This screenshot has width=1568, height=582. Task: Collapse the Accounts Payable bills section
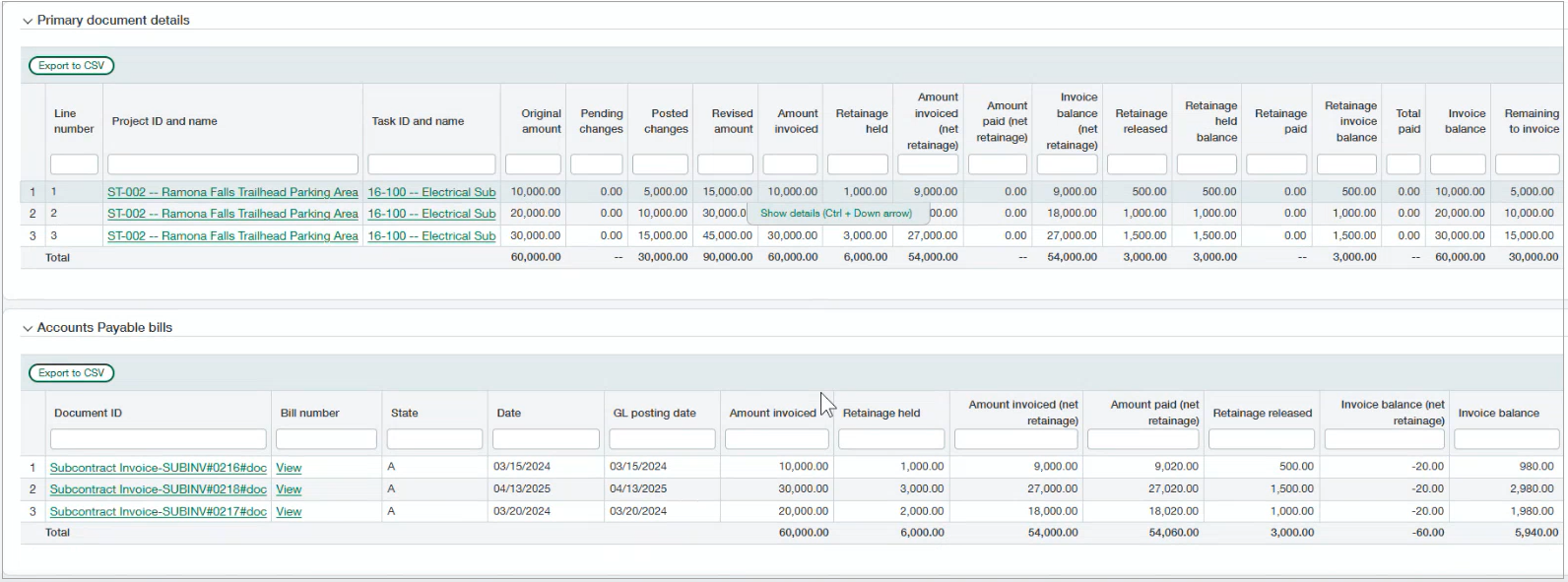[x=28, y=328]
